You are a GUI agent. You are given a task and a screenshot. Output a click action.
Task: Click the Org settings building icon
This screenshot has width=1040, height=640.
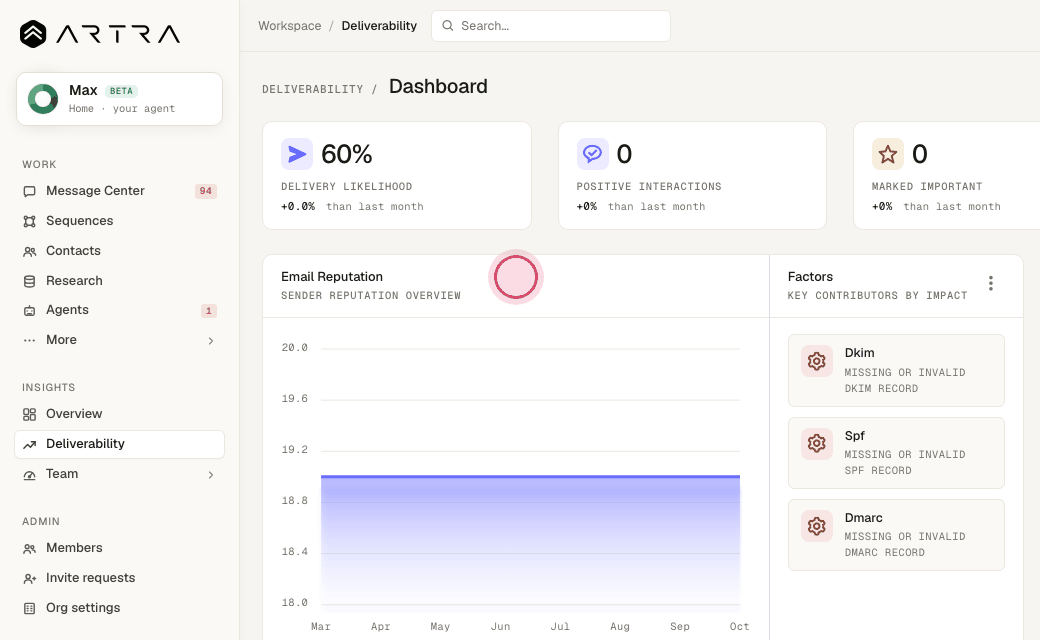coord(29,608)
